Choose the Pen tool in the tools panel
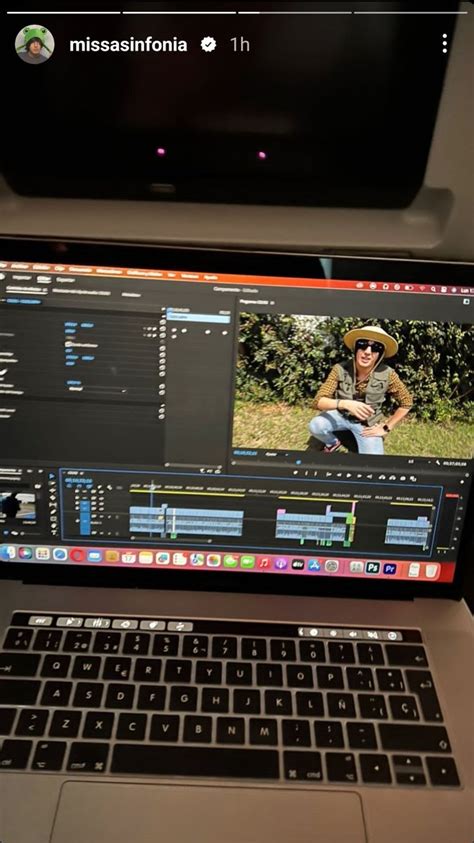The width and height of the screenshot is (474, 843). (53, 512)
